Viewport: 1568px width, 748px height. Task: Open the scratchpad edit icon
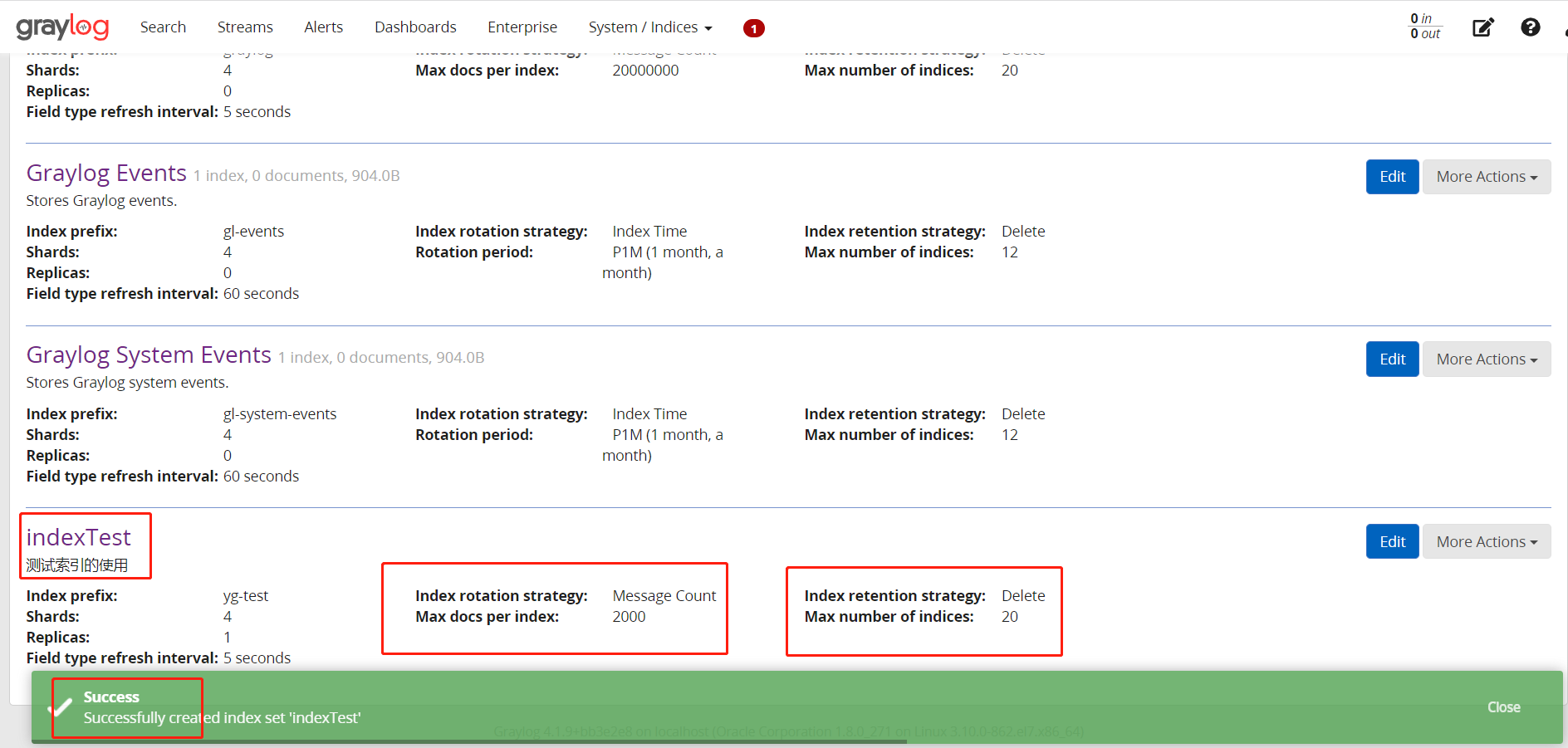click(x=1482, y=27)
